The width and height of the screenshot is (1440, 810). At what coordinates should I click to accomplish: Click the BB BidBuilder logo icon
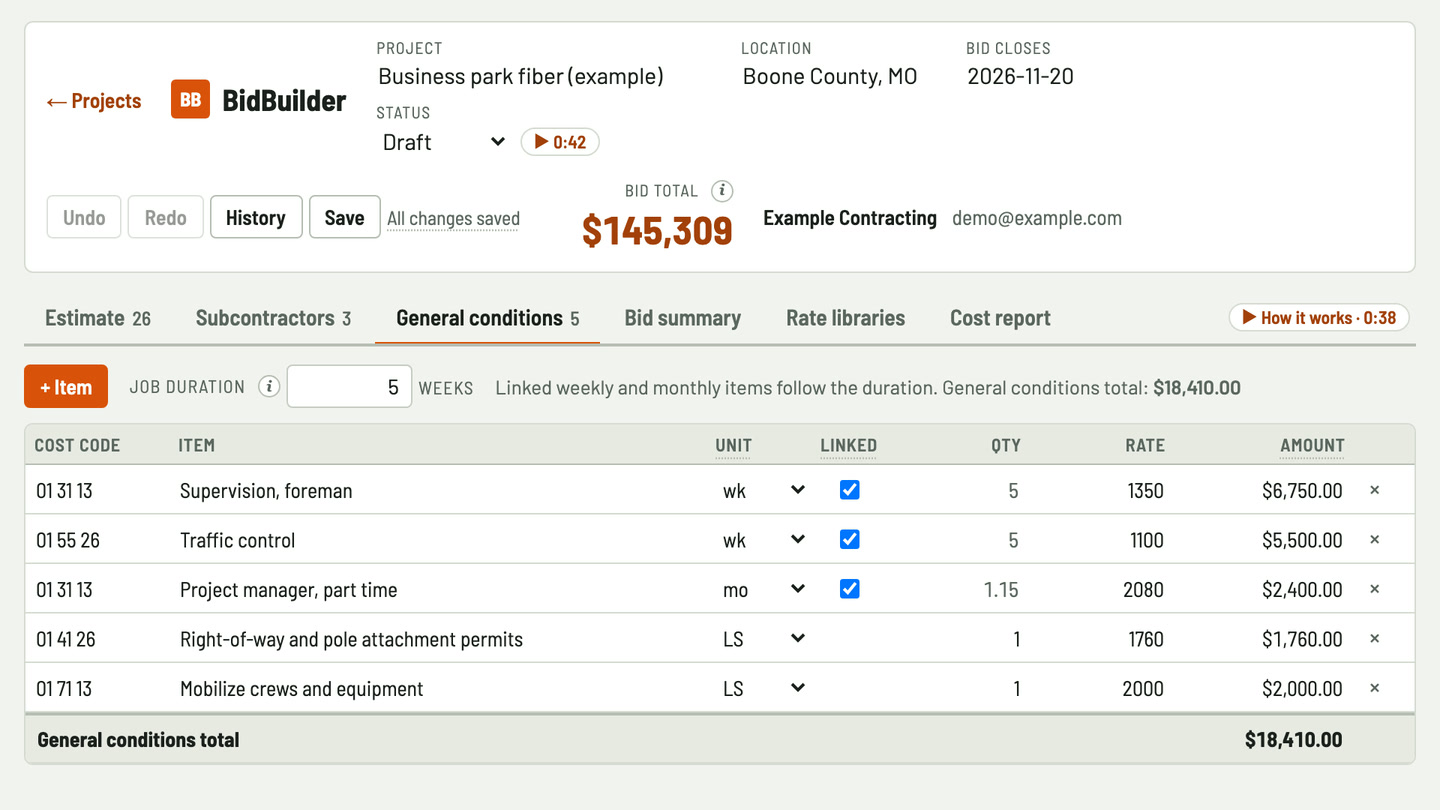pyautogui.click(x=190, y=100)
